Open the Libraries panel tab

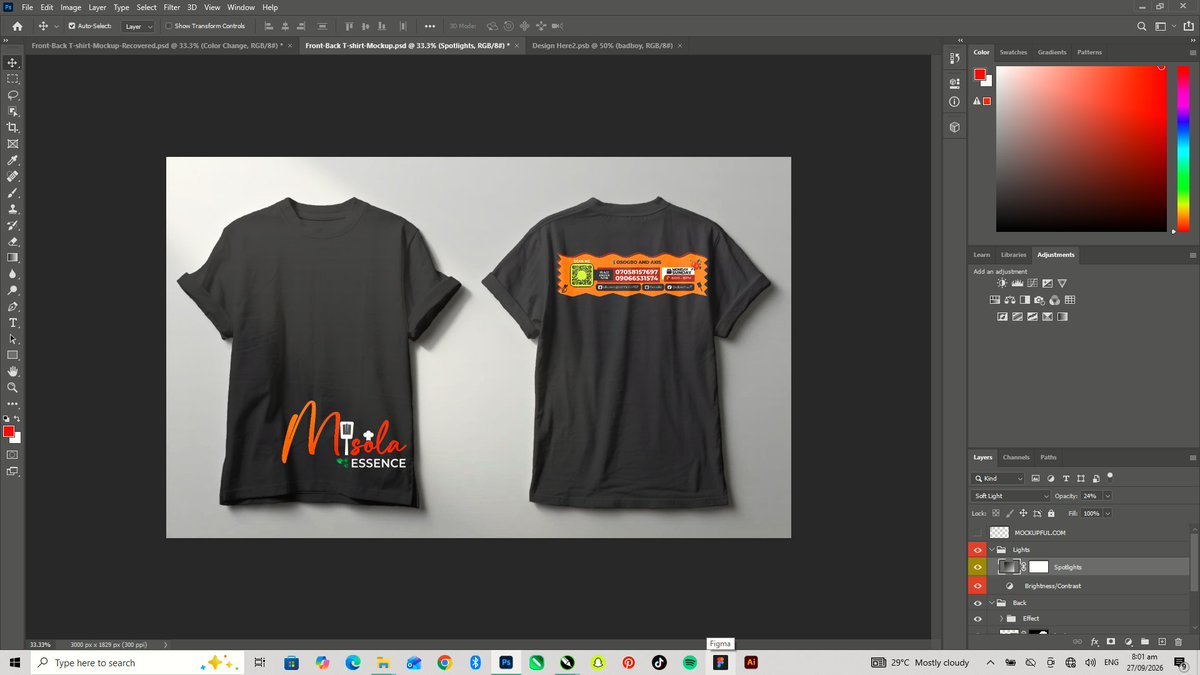click(x=1013, y=255)
